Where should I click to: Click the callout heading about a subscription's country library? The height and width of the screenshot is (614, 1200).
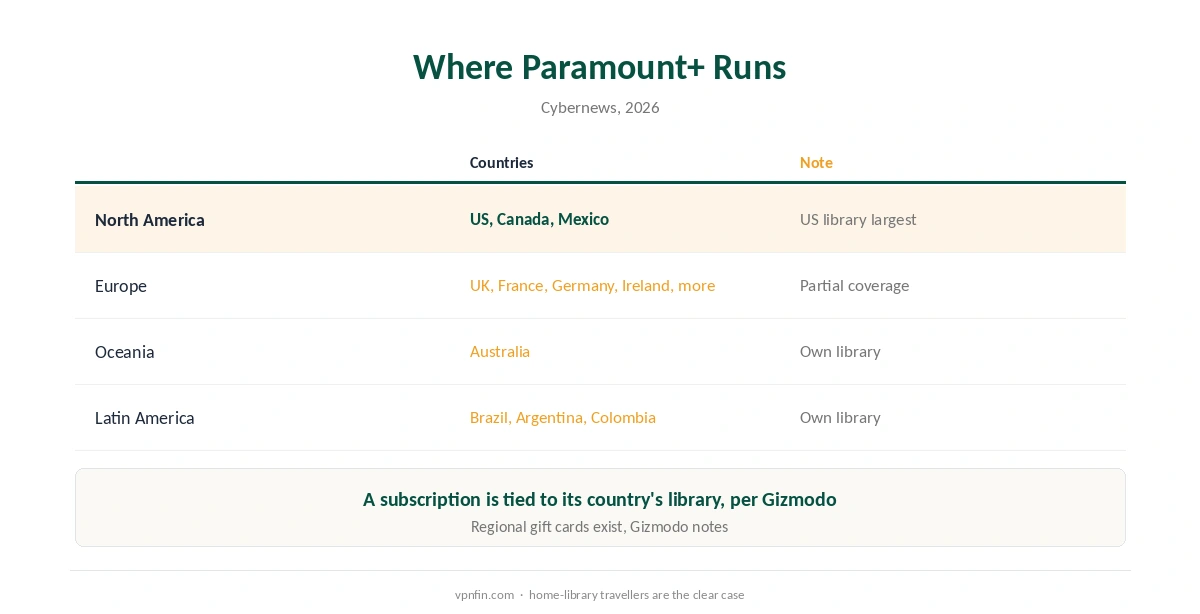click(x=600, y=499)
